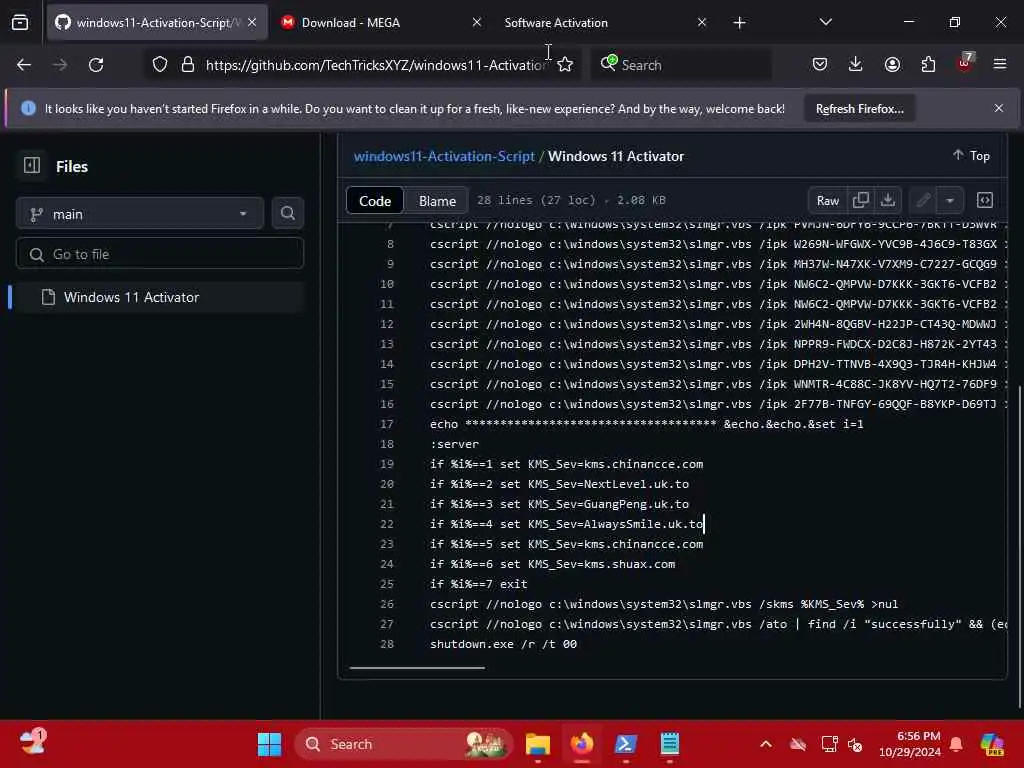Close the Download - MEGA tab
Viewport: 1024px width, 768px height.
[477, 23]
